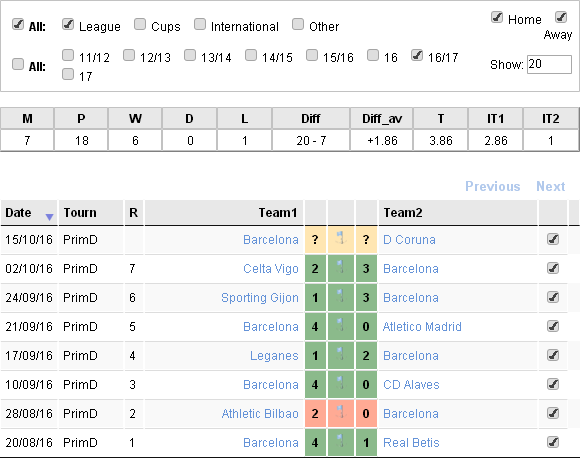Open Atletico Madrid team link

(x=422, y=327)
